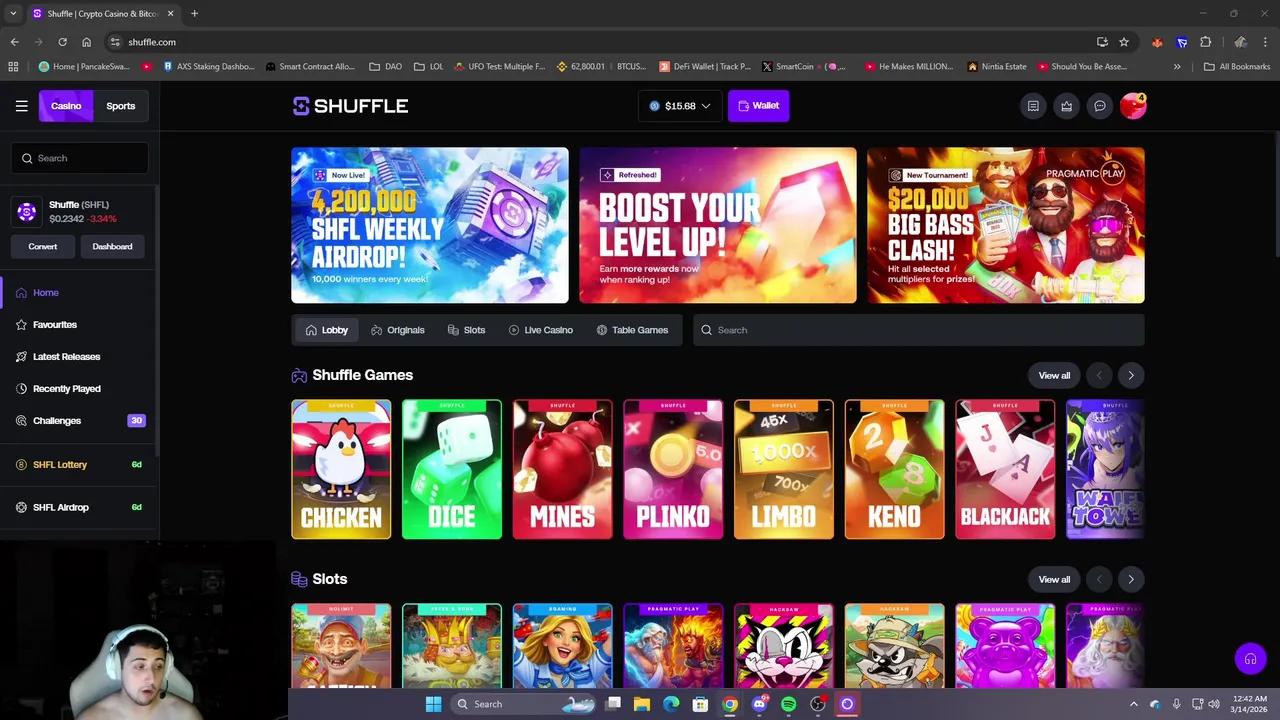
Task: Open the $15.68 balance currency dropdown
Action: coord(680,105)
